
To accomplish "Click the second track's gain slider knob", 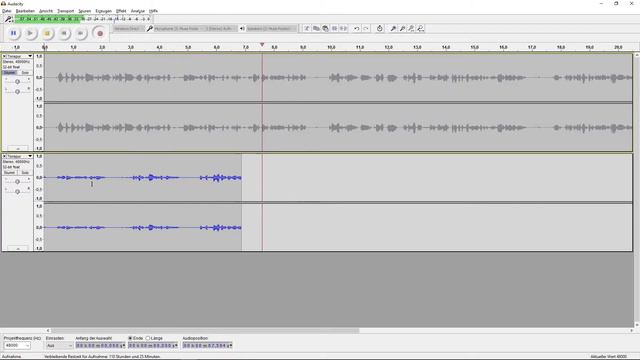I will pyautogui.click(x=17, y=182).
